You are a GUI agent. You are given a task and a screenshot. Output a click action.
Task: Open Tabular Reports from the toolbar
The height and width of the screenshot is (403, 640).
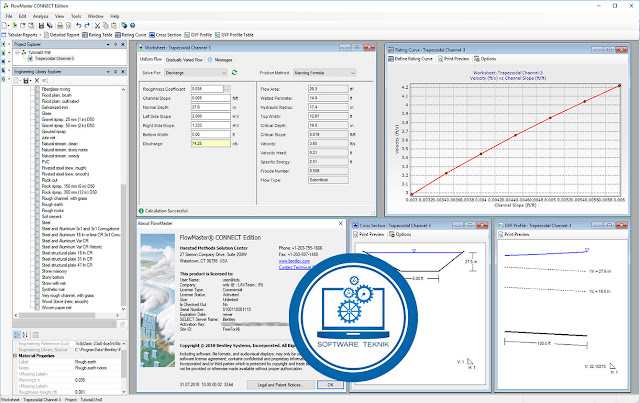[19, 35]
